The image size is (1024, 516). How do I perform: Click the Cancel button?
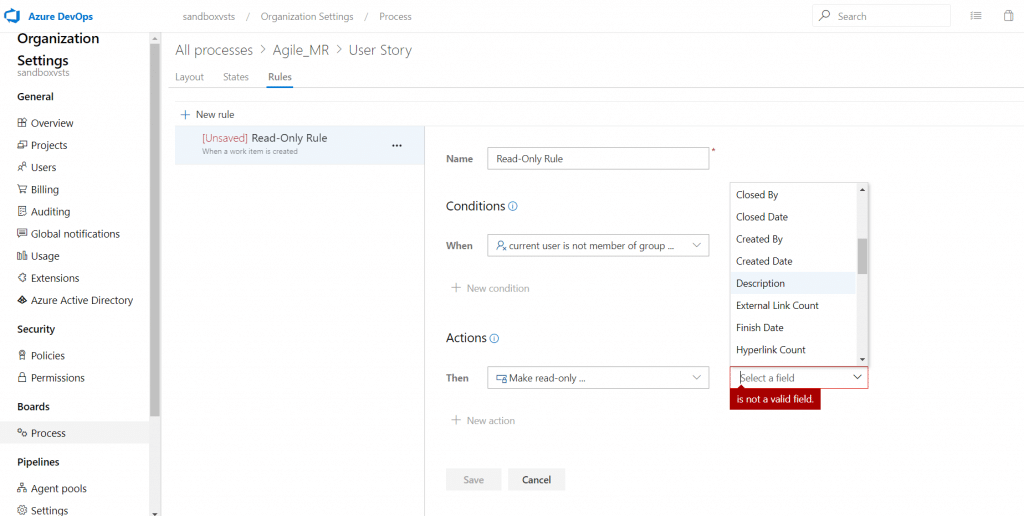[x=536, y=479]
